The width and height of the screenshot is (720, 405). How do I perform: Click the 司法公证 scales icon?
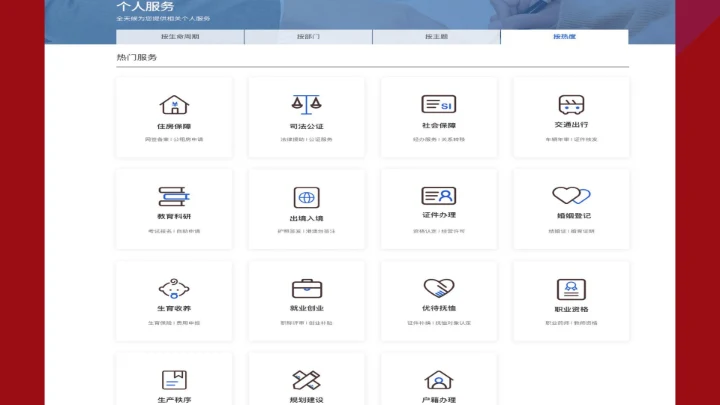306,104
